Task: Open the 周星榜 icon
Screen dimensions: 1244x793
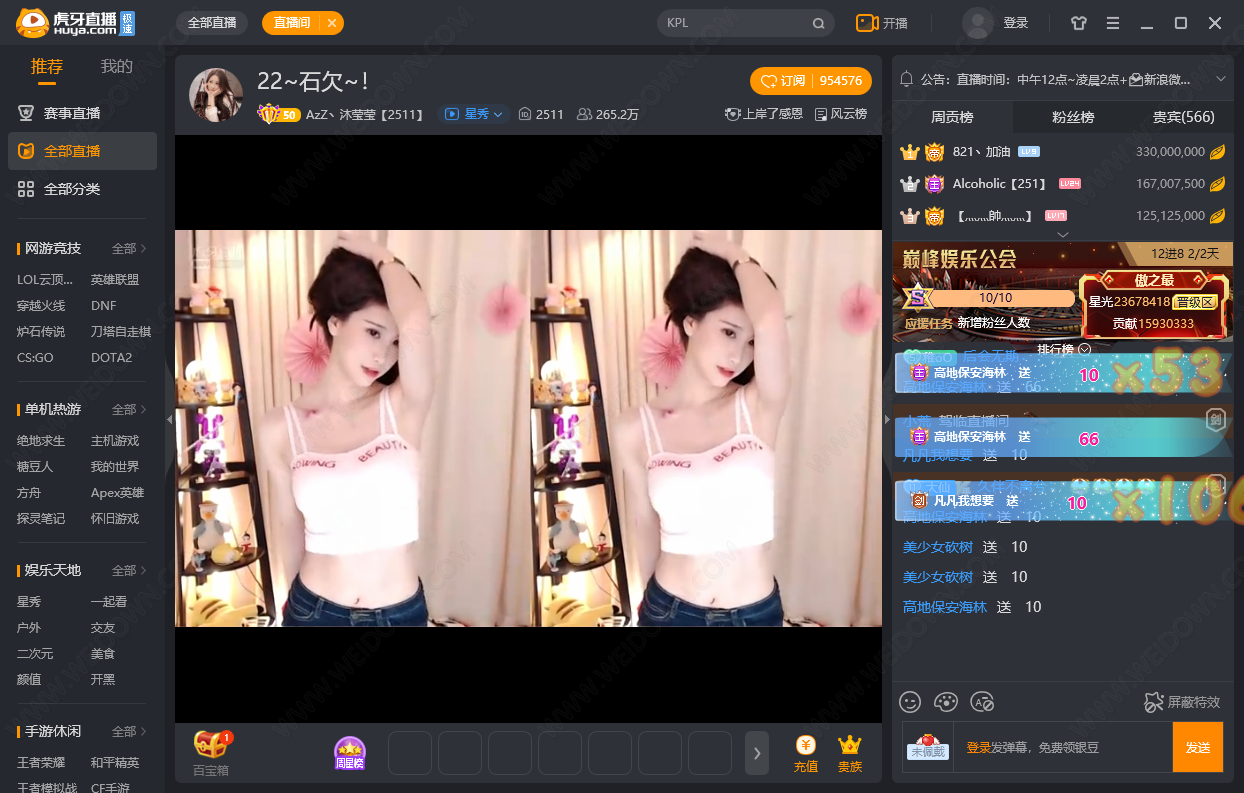Action: (x=350, y=753)
